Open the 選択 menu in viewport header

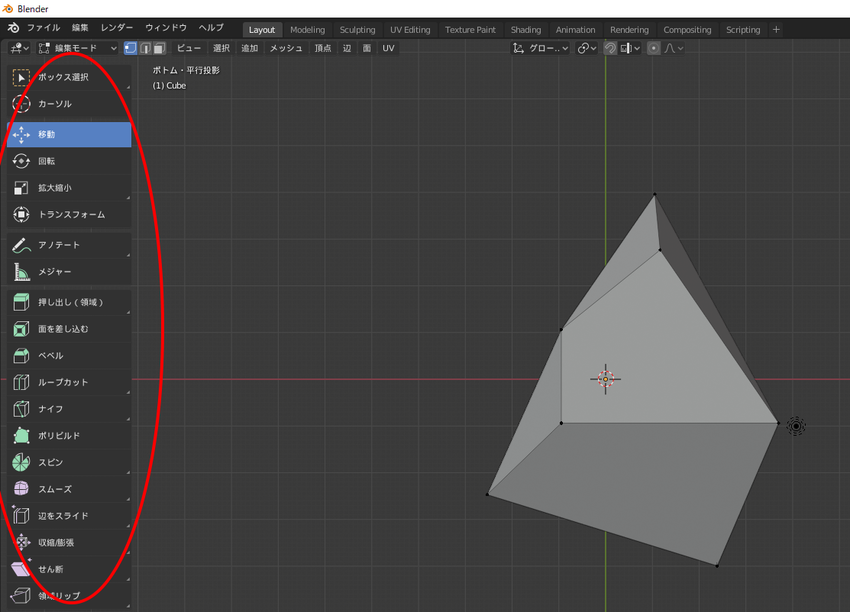tap(221, 48)
